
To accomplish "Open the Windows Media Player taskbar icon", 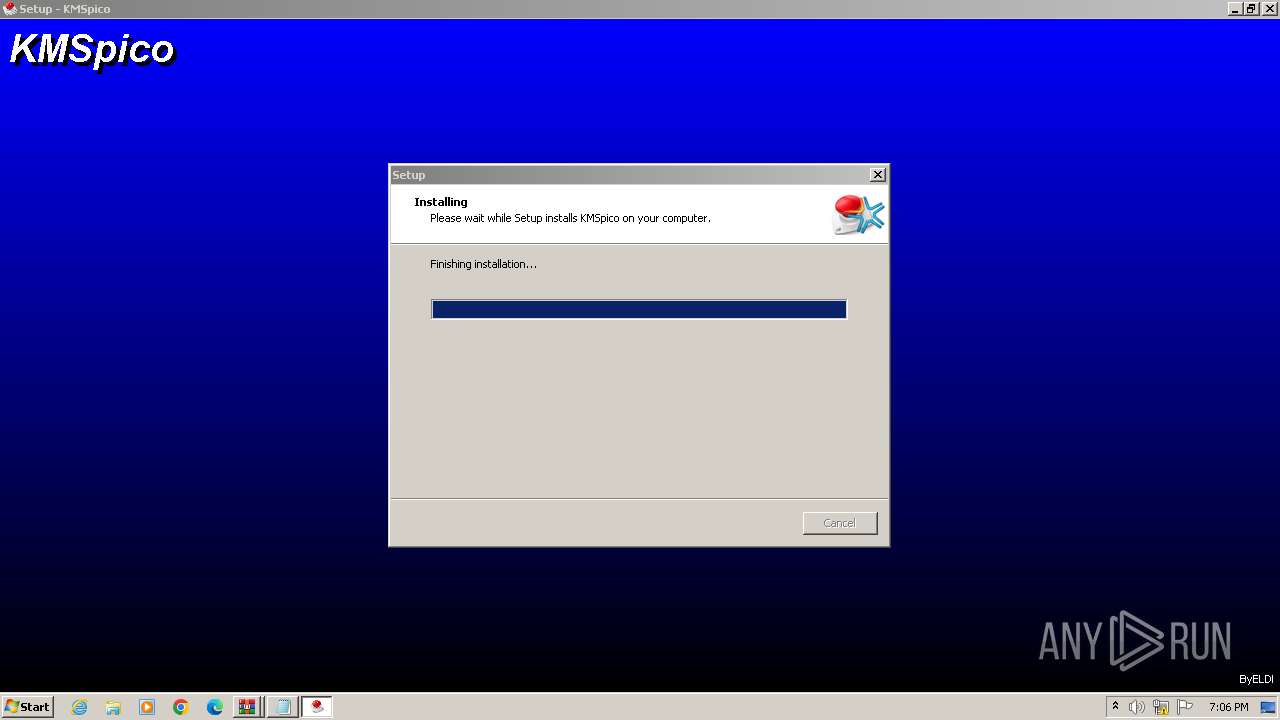I will tap(147, 707).
